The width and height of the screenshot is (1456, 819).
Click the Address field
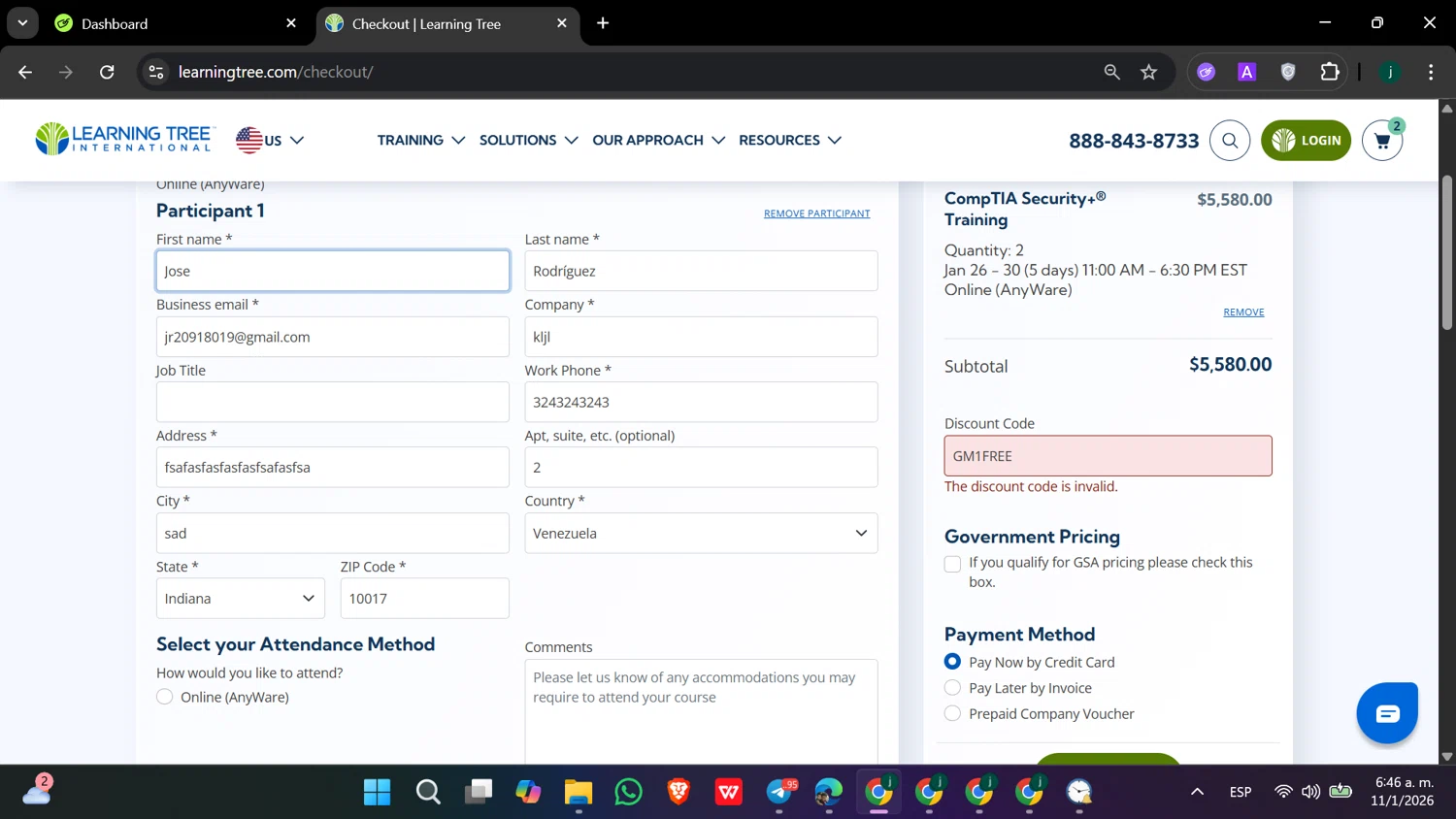tap(333, 467)
